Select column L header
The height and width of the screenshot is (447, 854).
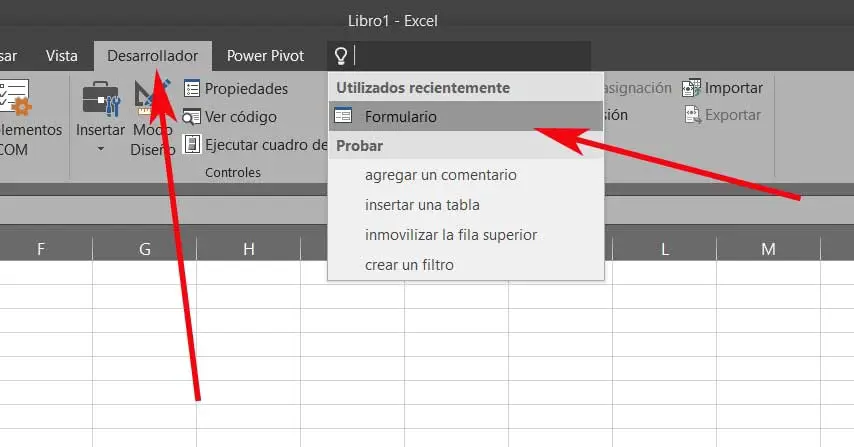pos(664,249)
